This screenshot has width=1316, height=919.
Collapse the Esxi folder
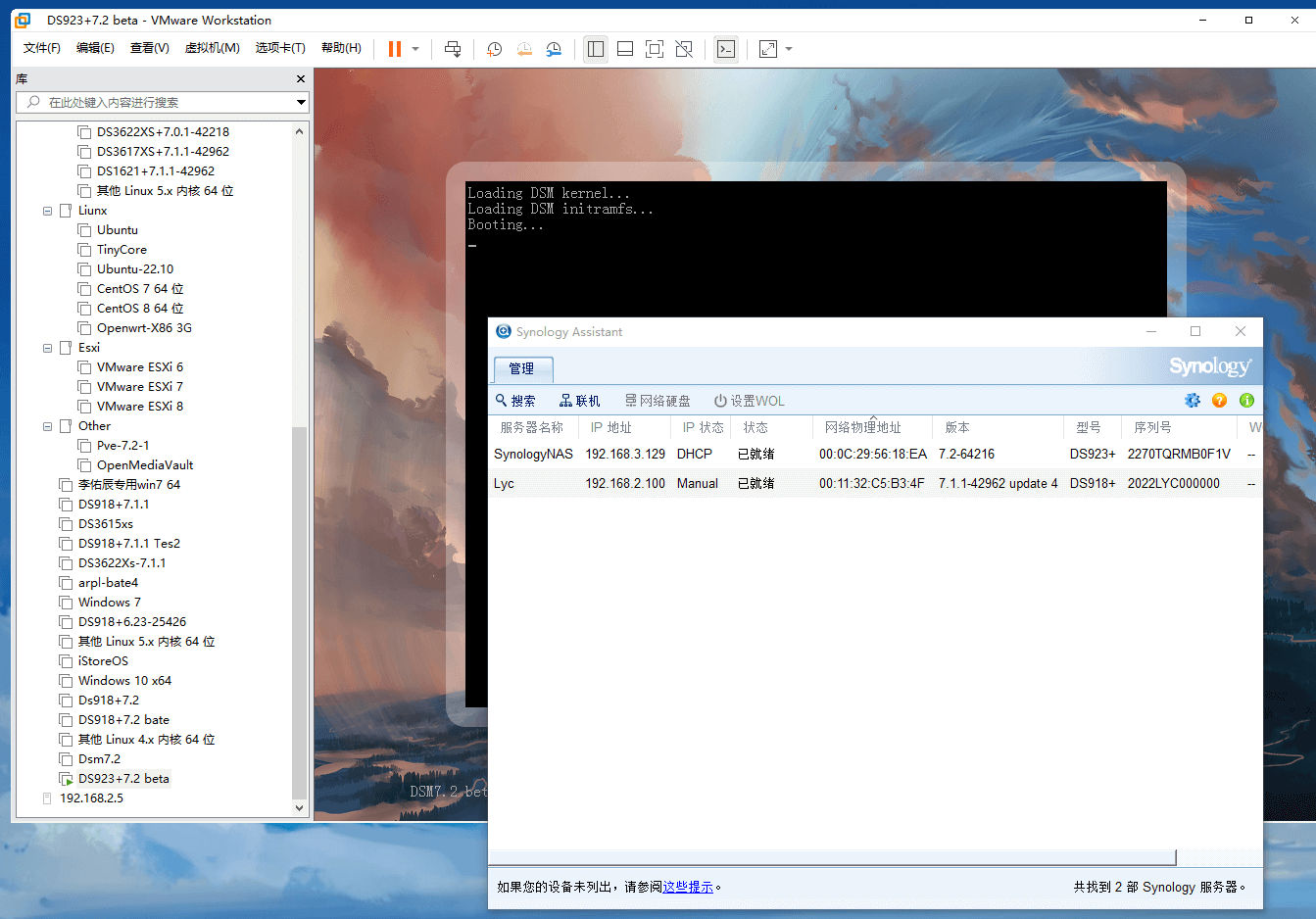pos(47,348)
